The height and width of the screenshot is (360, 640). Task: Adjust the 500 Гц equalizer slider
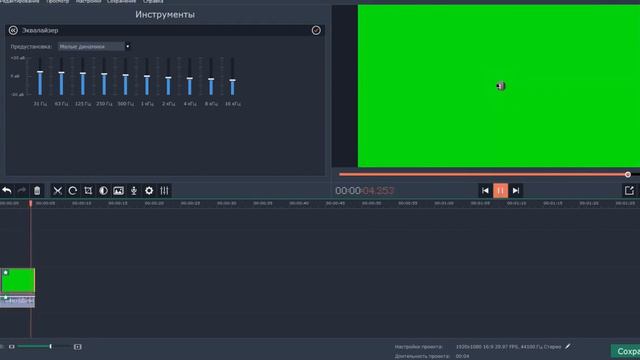click(125, 76)
